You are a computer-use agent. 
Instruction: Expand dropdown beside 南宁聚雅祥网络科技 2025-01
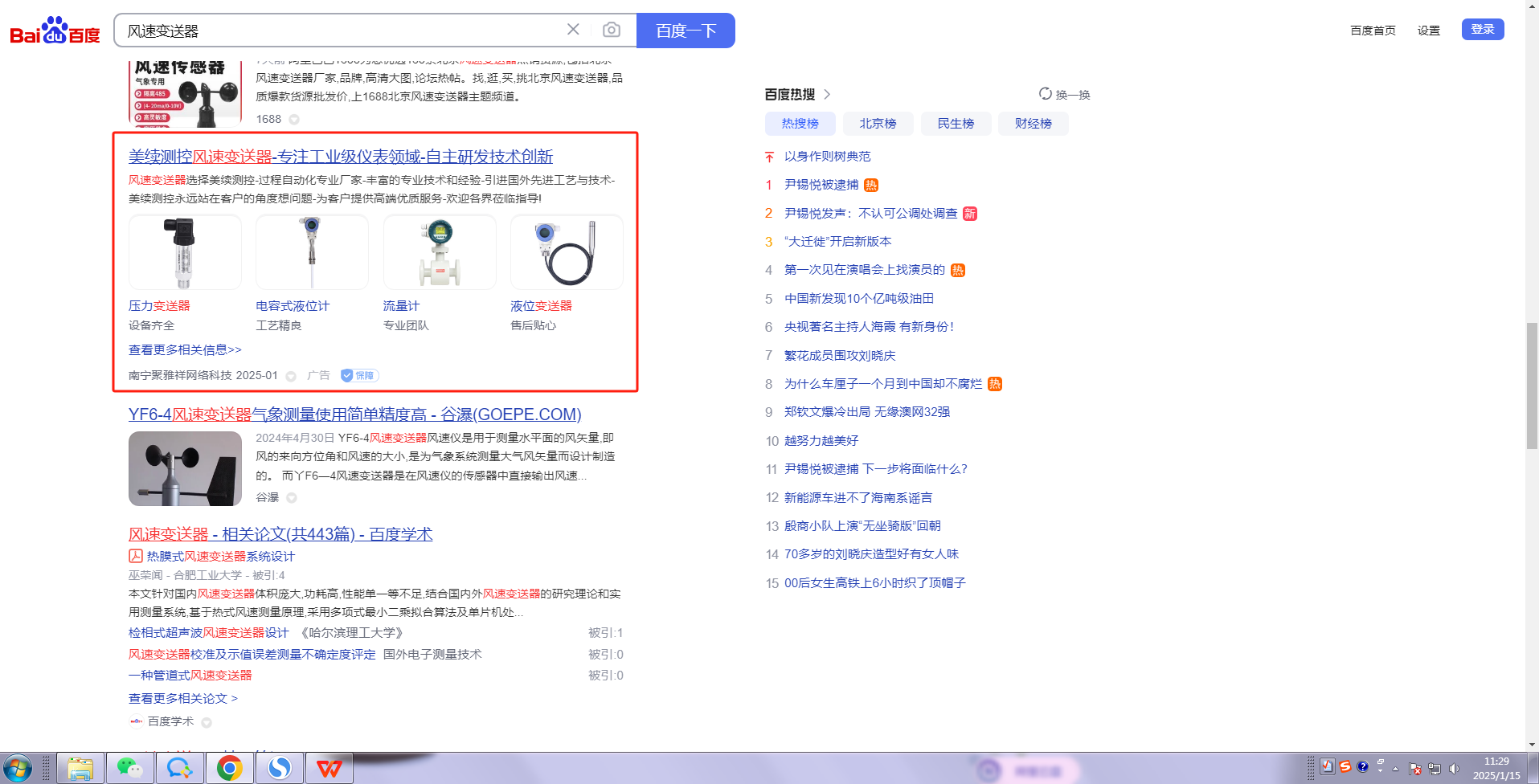coord(291,376)
